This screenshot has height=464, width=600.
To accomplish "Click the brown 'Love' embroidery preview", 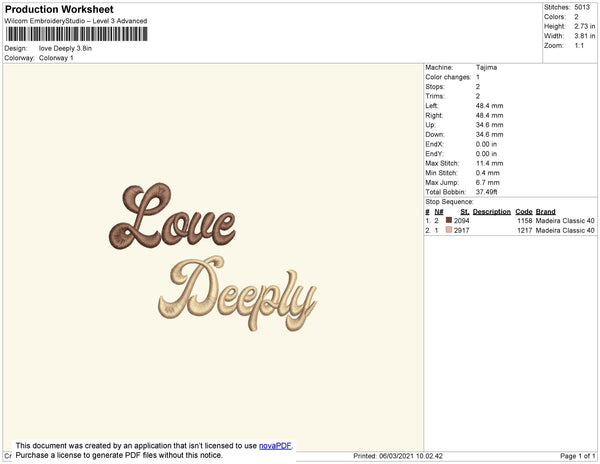I will coord(172,217).
